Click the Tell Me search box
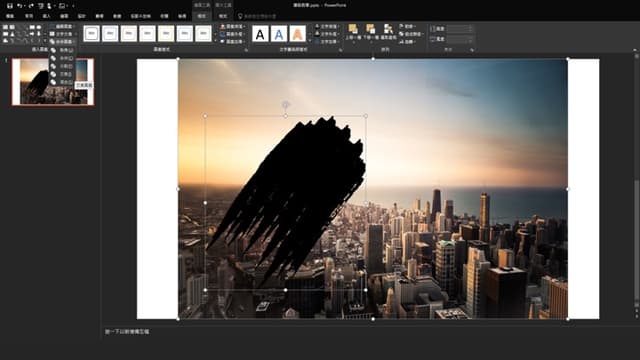The width and height of the screenshot is (640, 360). click(258, 16)
